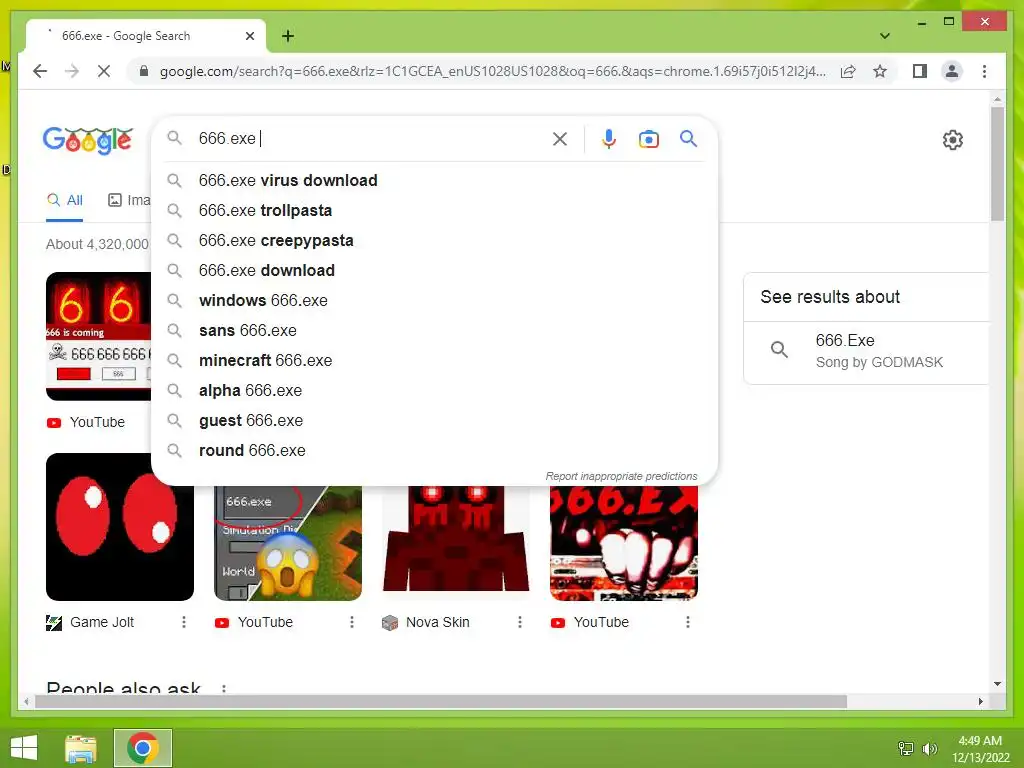The height and width of the screenshot is (768, 1024).
Task: Open the tab search chevron
Action: pos(885,36)
